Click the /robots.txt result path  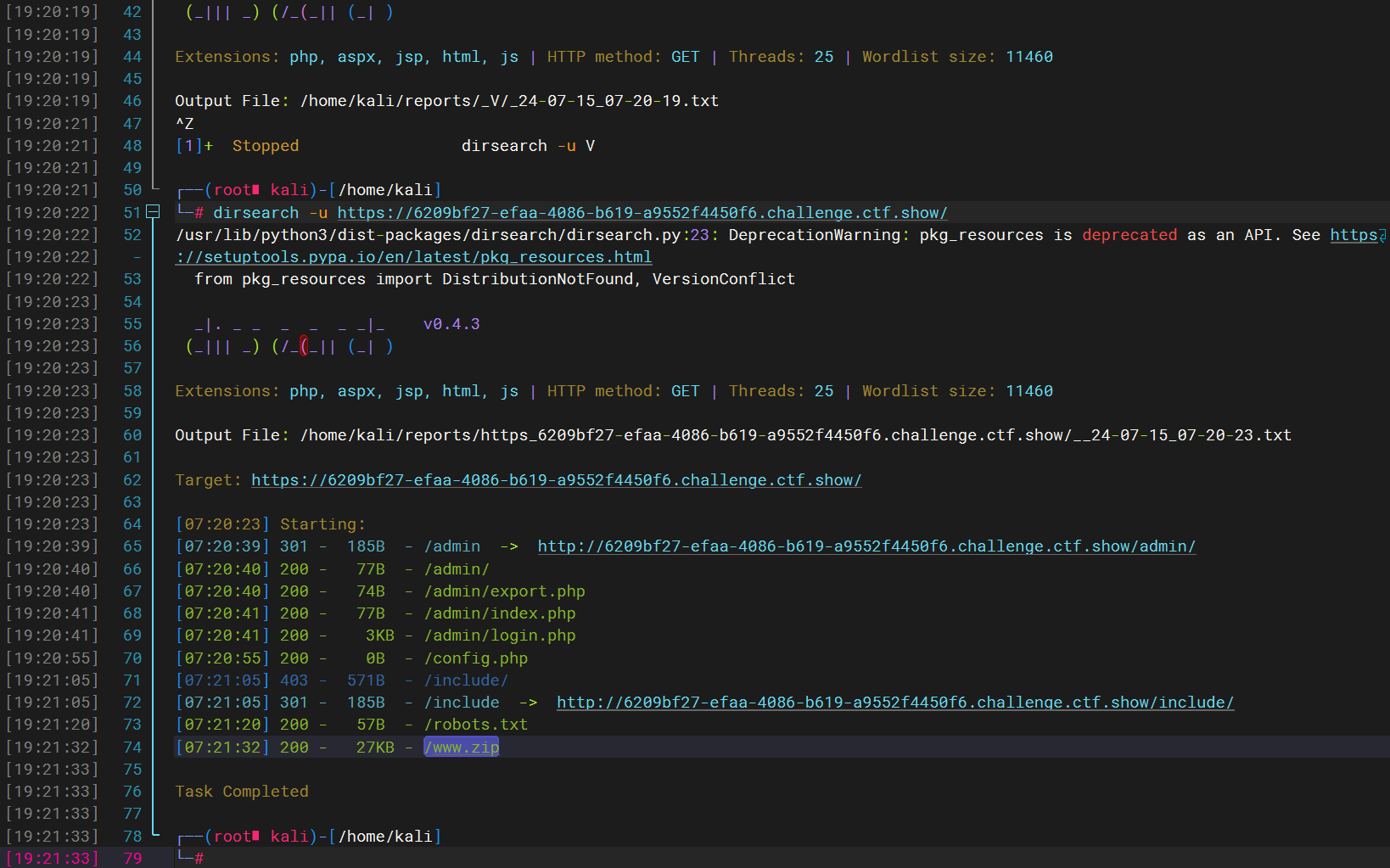coord(476,725)
